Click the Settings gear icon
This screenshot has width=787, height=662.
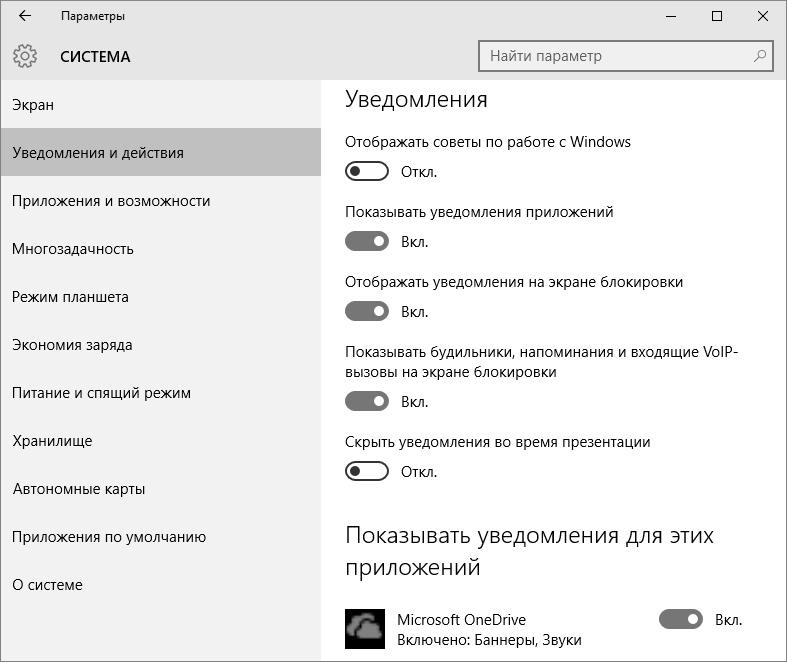(25, 56)
